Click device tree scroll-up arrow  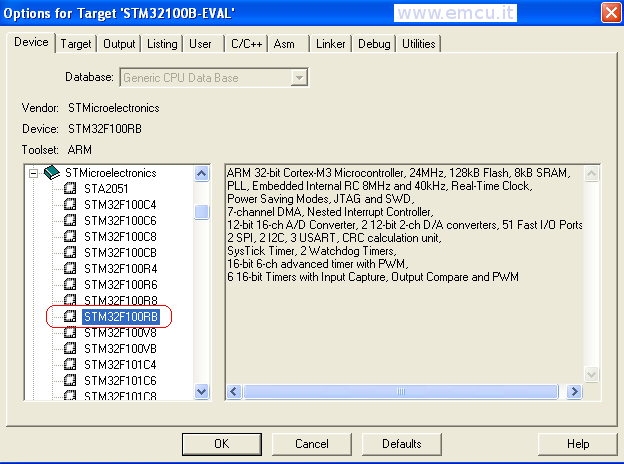(x=202, y=174)
